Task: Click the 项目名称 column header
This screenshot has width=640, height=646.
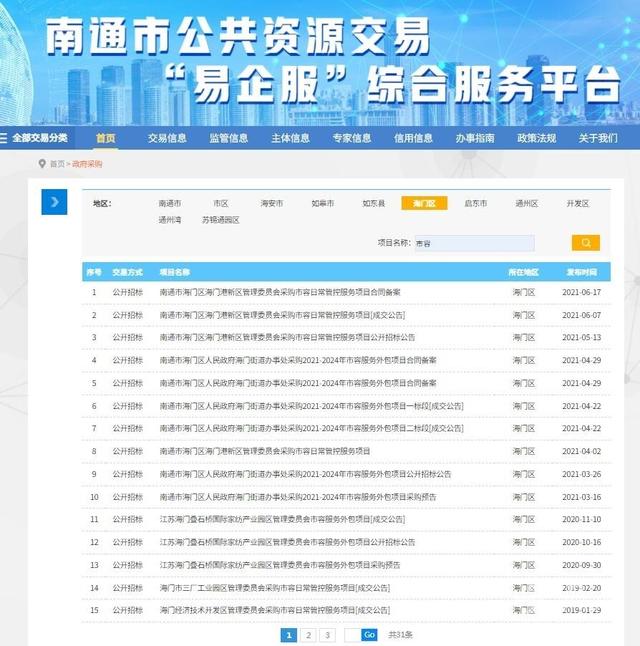Action: click(x=175, y=272)
